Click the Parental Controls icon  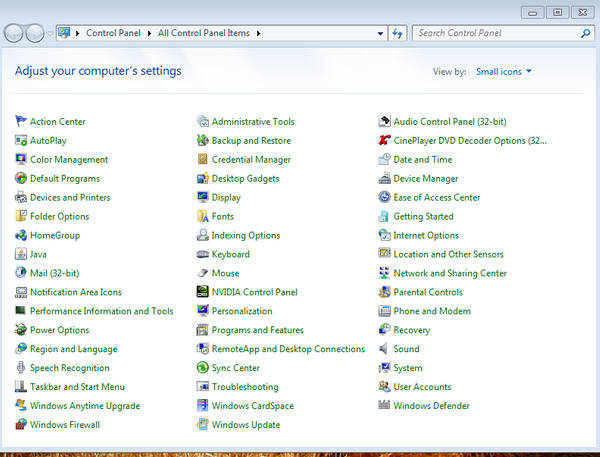pos(385,292)
